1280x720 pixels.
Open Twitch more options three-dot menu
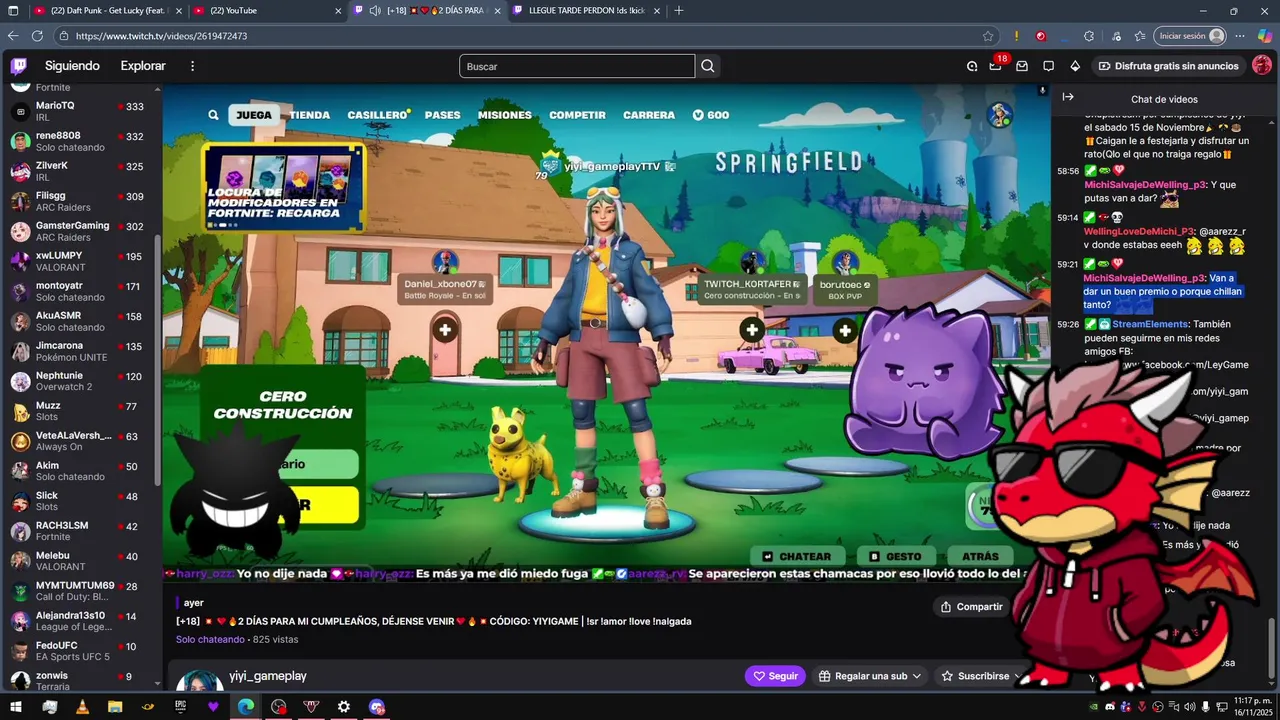[193, 66]
